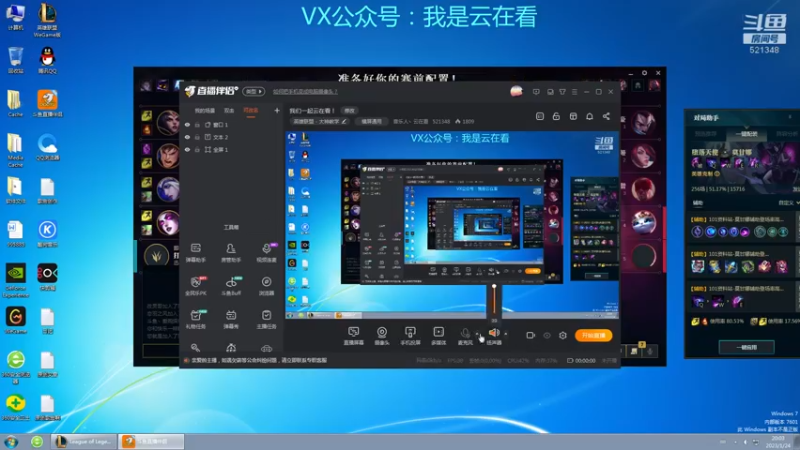The image size is (800, 450).
Task: Adjust the speaker volume slider handle
Action: coord(494,287)
